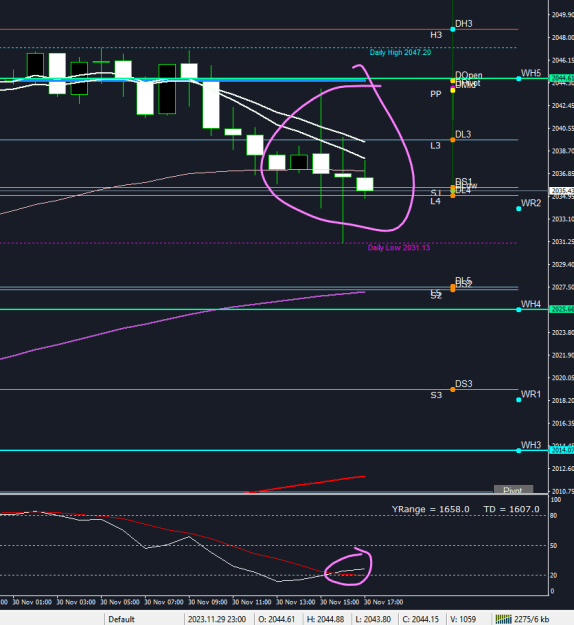
Task: Click the white 2035.43 current price tag
Action: click(562, 191)
